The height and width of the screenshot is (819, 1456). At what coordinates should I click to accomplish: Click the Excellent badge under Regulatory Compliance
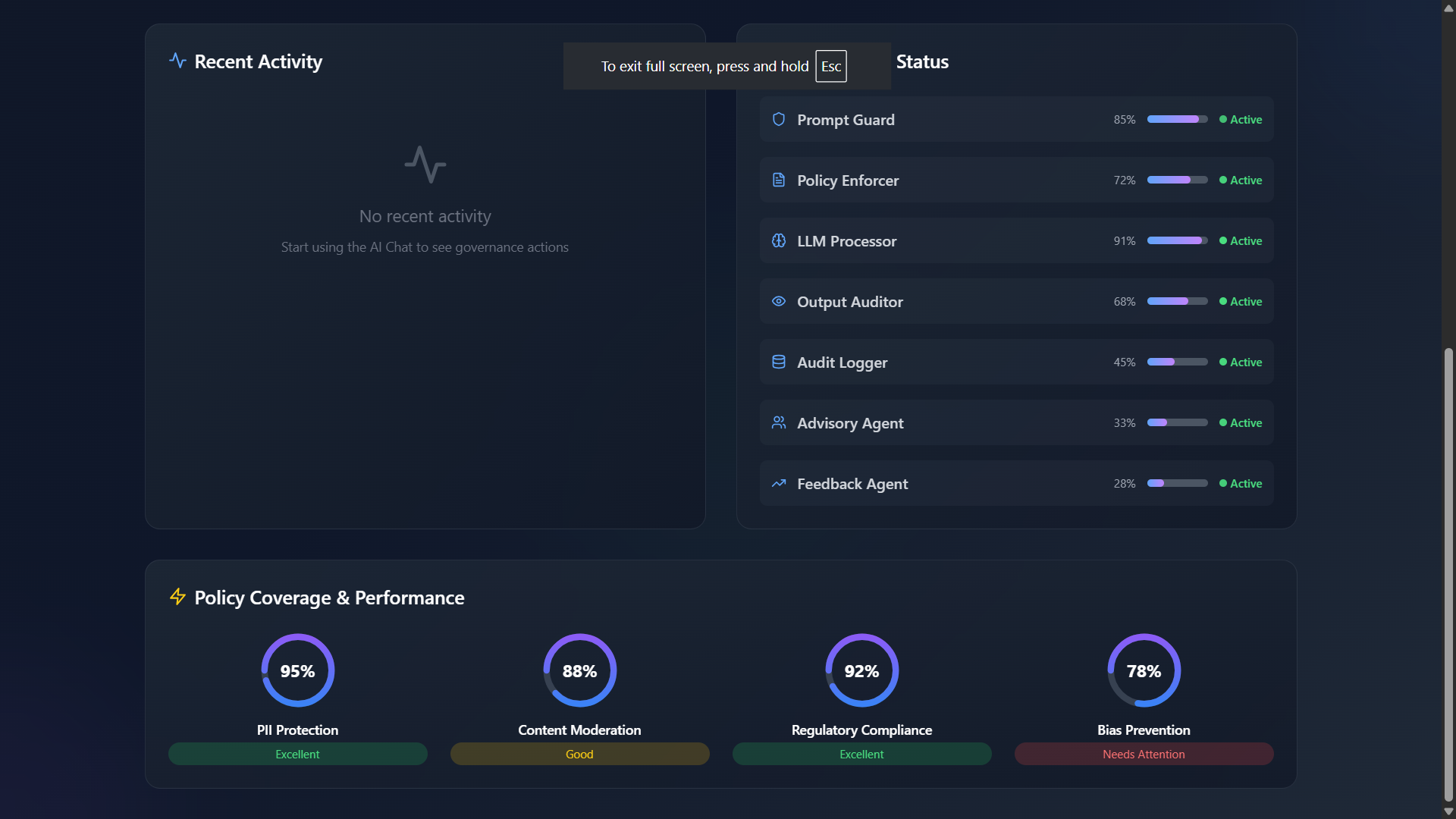point(861,754)
